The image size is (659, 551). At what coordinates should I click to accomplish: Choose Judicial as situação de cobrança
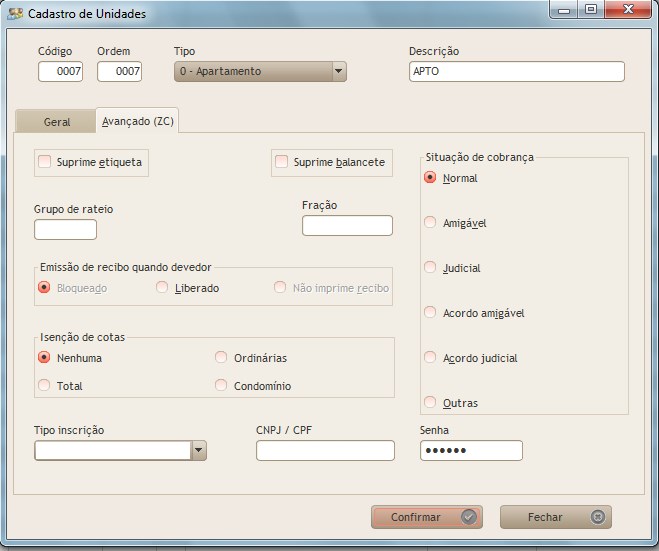pyautogui.click(x=430, y=267)
